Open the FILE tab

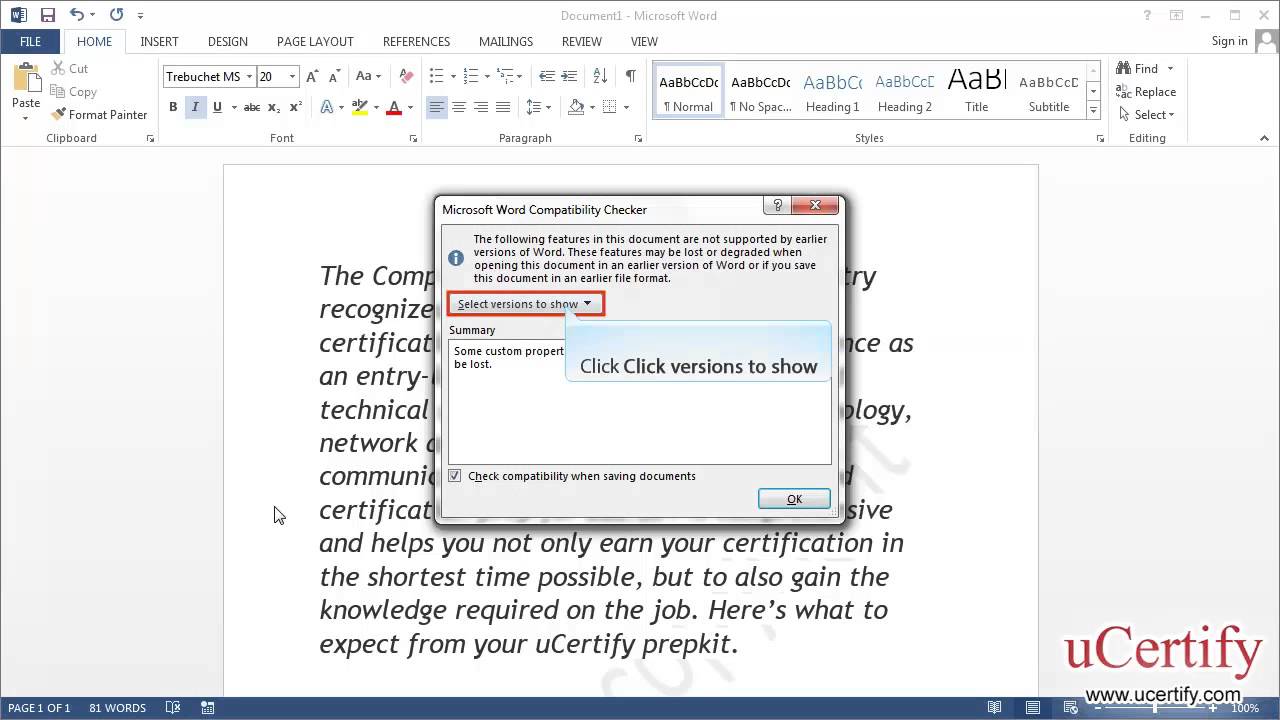point(30,41)
